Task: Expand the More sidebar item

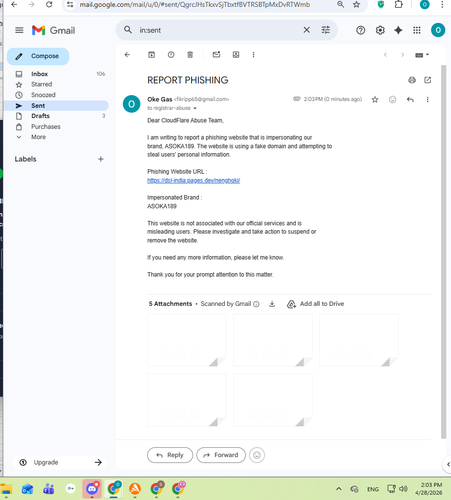Action: click(38, 137)
